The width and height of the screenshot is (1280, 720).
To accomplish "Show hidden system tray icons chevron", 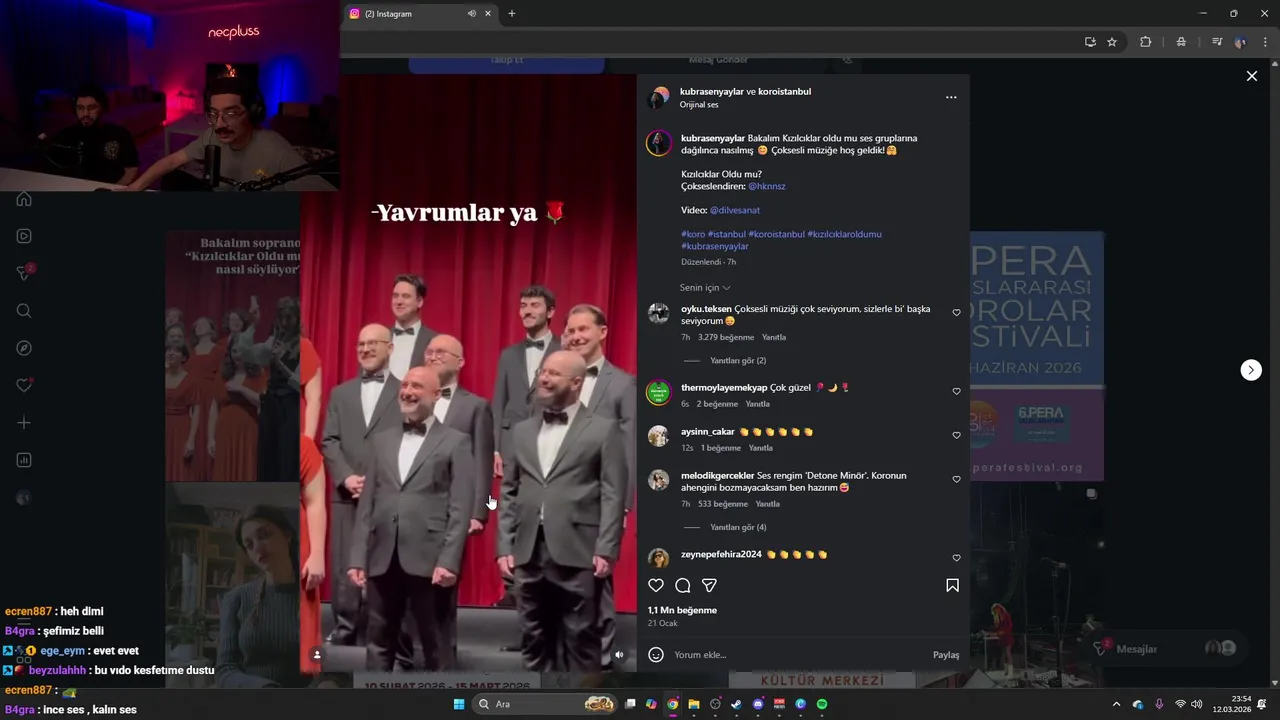I will (x=1116, y=704).
